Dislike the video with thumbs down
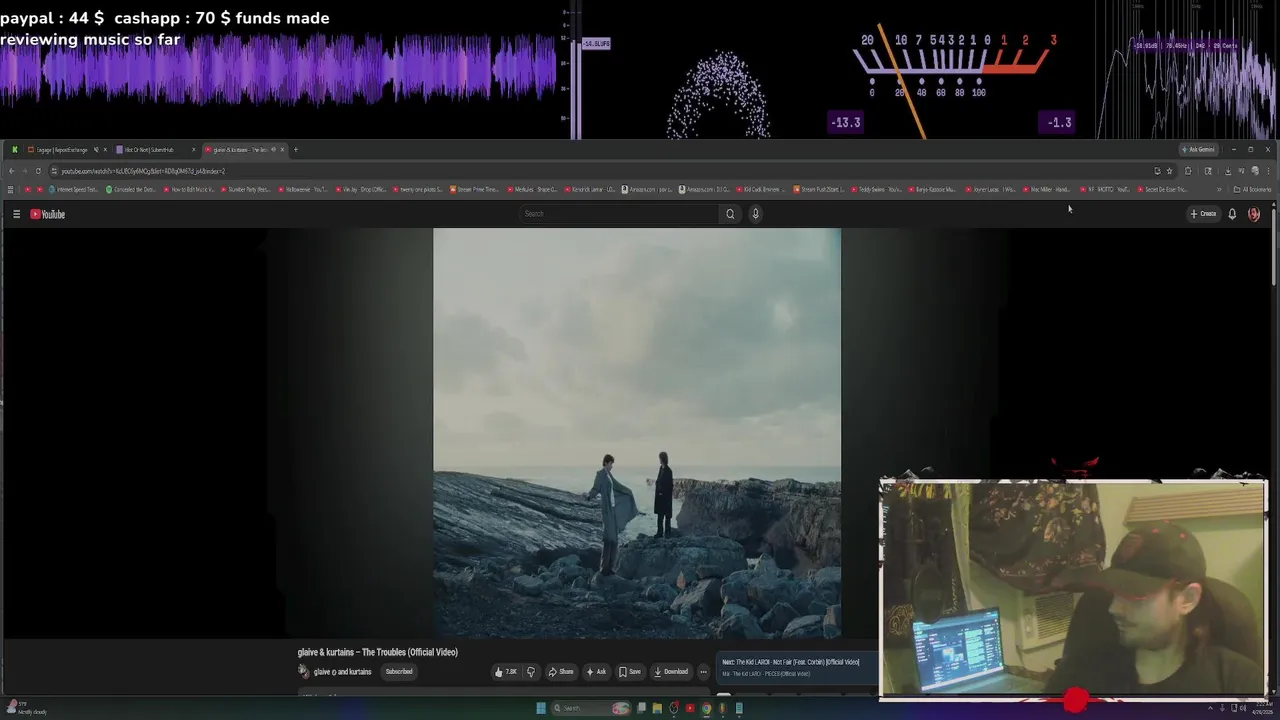Image resolution: width=1280 pixels, height=720 pixels. (531, 672)
